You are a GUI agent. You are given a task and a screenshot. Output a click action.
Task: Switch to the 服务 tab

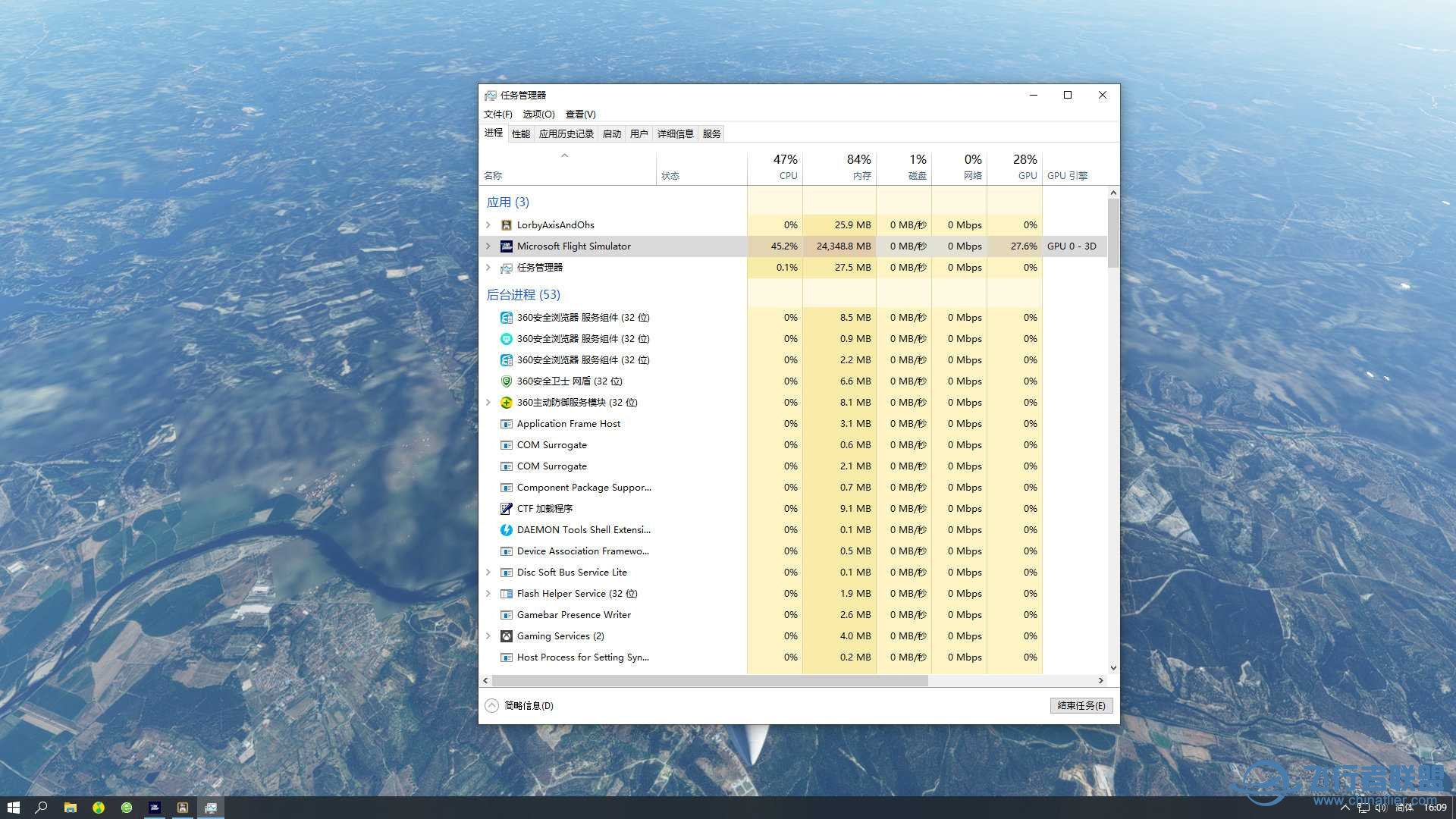pyautogui.click(x=712, y=134)
